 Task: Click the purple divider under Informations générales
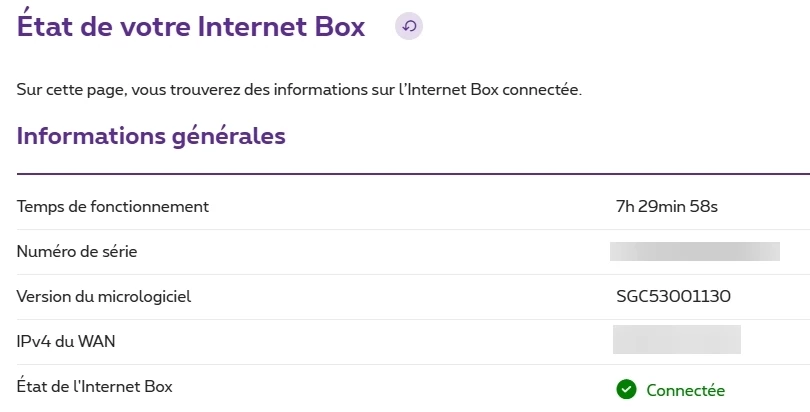413,174
